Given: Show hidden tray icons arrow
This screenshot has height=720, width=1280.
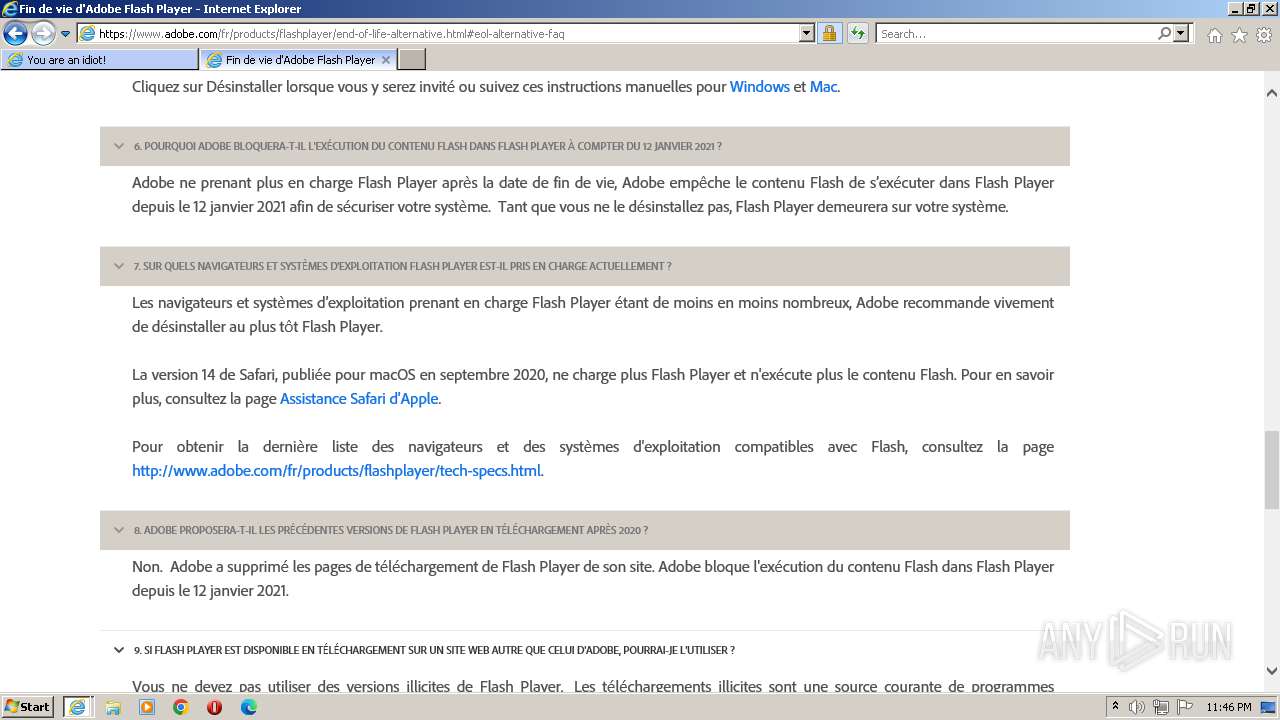Looking at the screenshot, I should [x=1116, y=707].
